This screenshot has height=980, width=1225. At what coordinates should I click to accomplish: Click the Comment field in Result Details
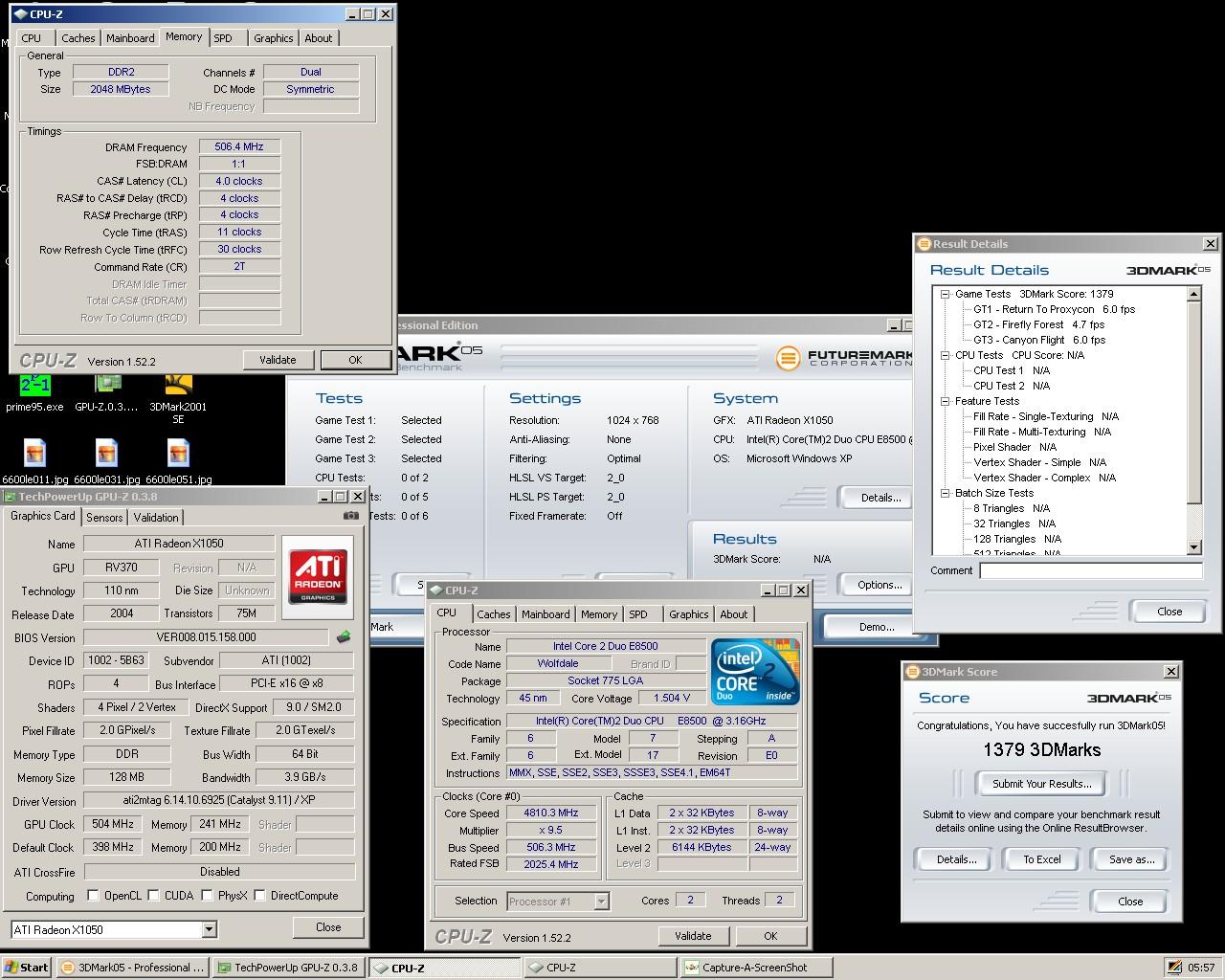click(x=1090, y=570)
